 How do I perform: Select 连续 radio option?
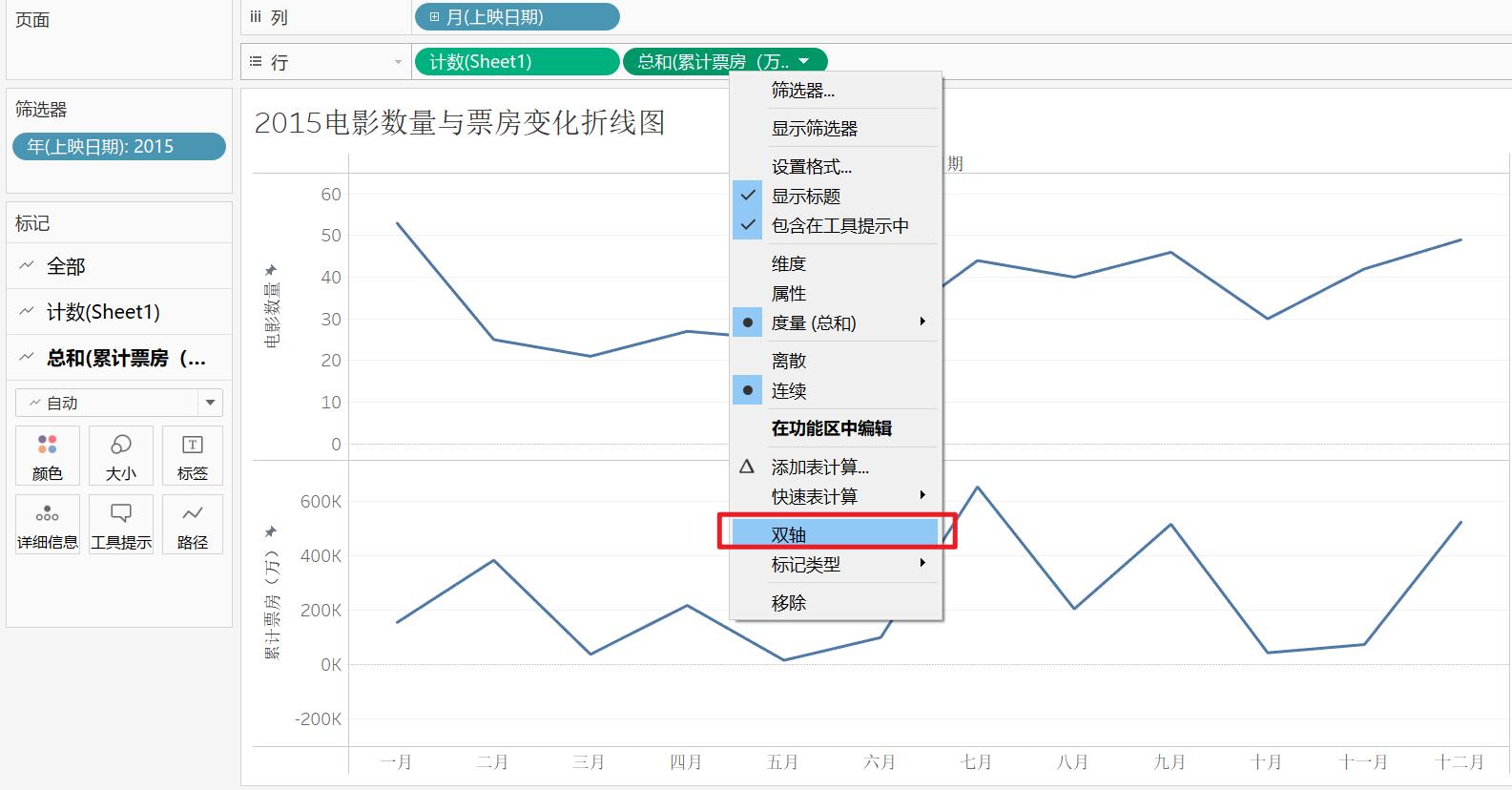point(748,390)
